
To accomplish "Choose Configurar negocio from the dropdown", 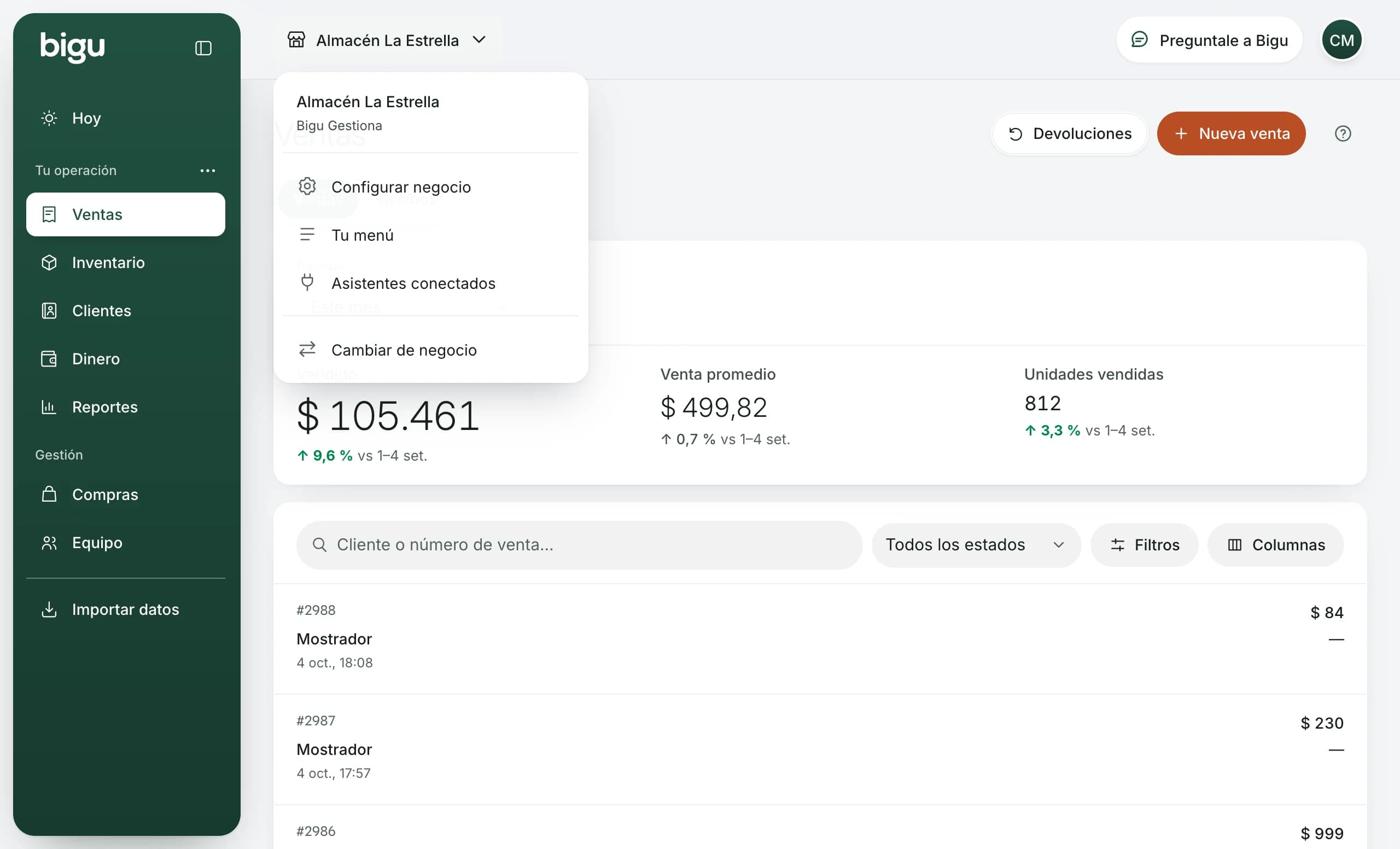I will [431, 187].
